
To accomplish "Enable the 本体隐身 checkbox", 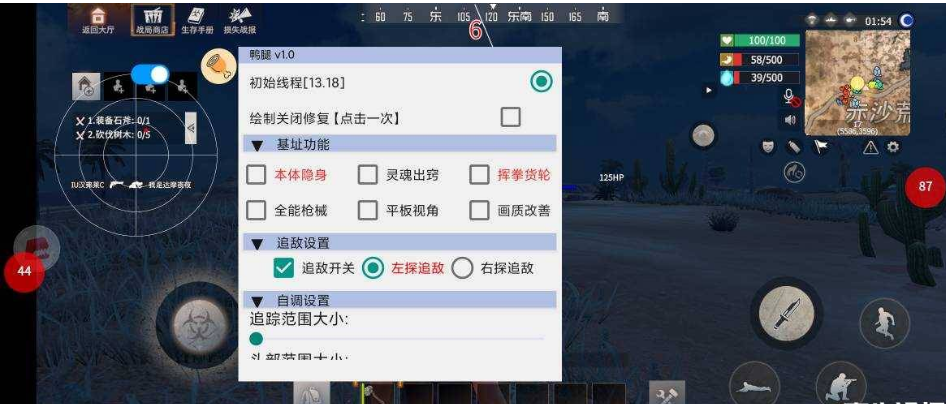I will [x=256, y=175].
